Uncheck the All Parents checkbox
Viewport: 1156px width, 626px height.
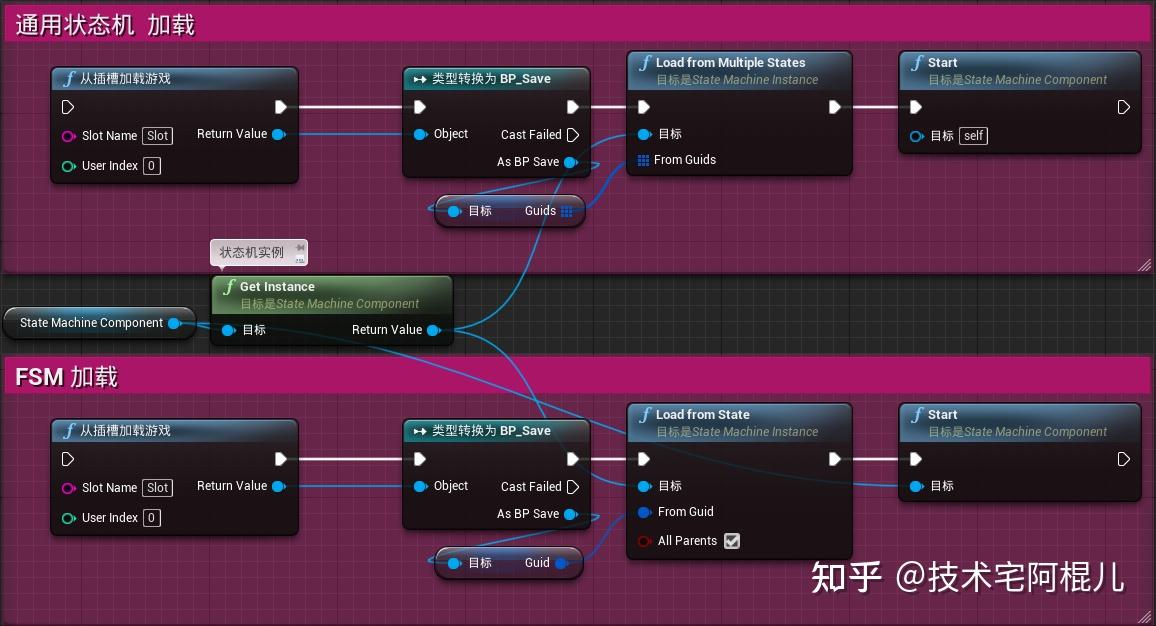point(734,541)
